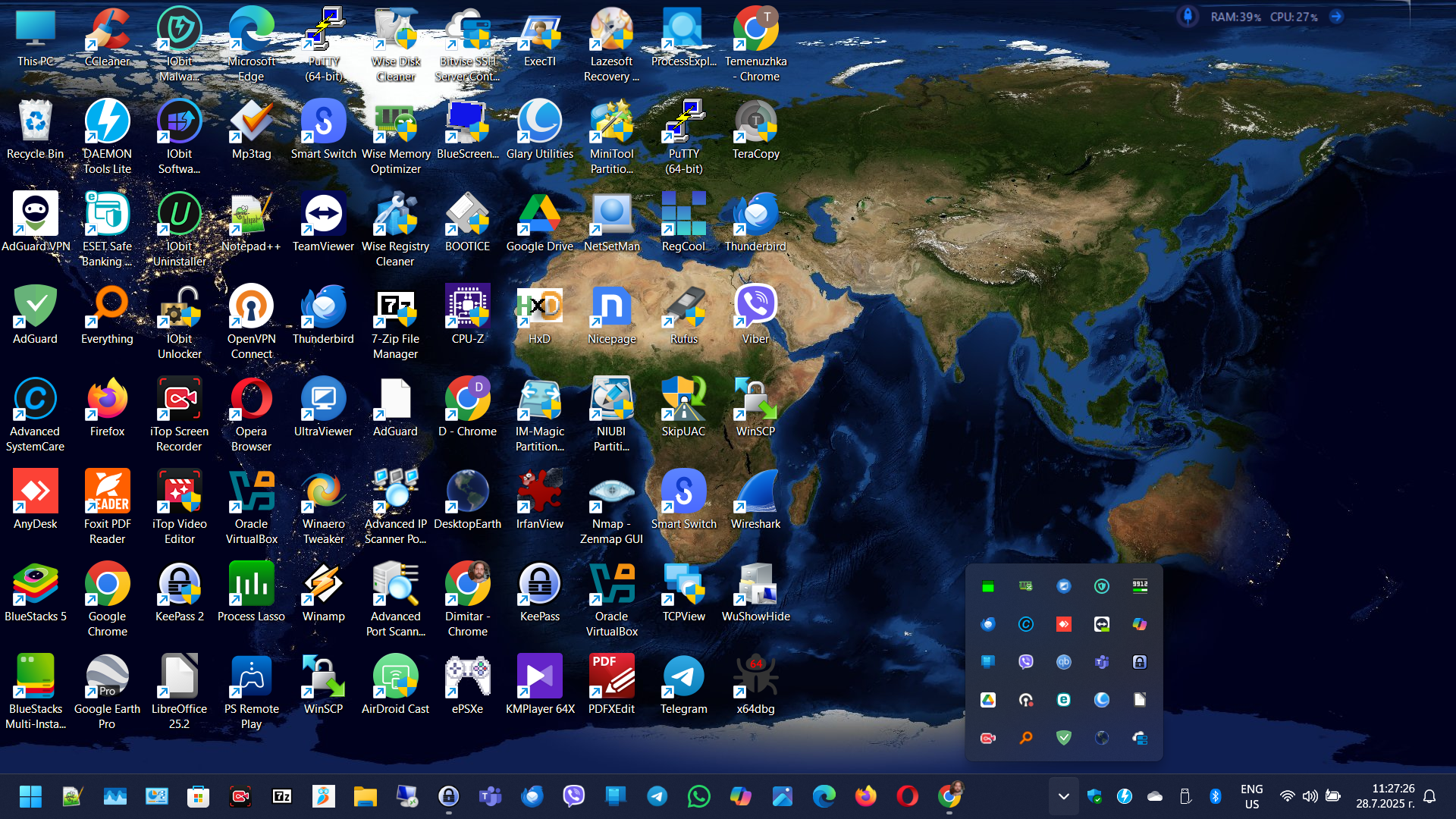Open KMPlayer 64X desktop icon

coord(539,686)
